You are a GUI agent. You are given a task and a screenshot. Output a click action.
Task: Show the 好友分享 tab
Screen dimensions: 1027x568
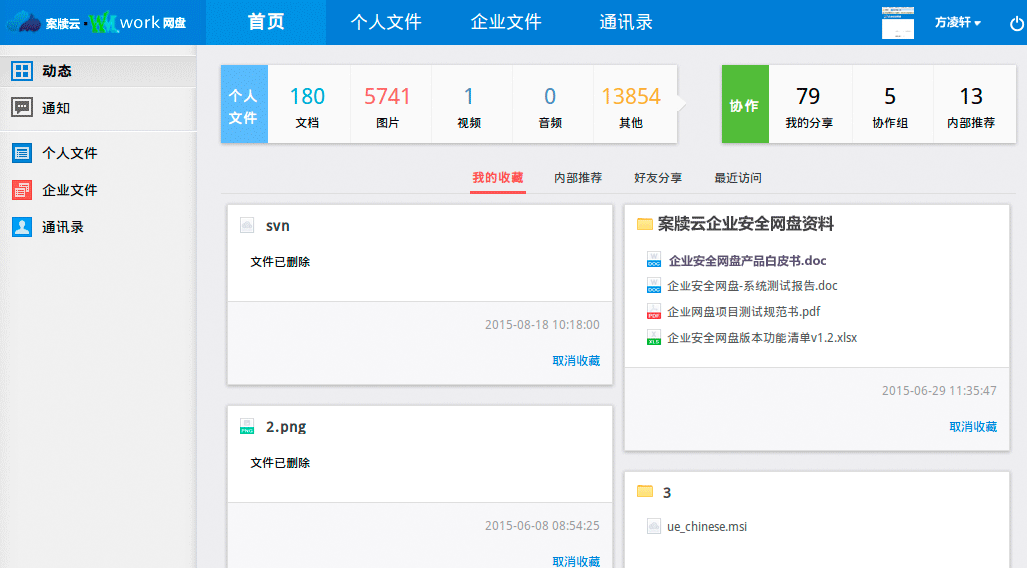coord(658,178)
